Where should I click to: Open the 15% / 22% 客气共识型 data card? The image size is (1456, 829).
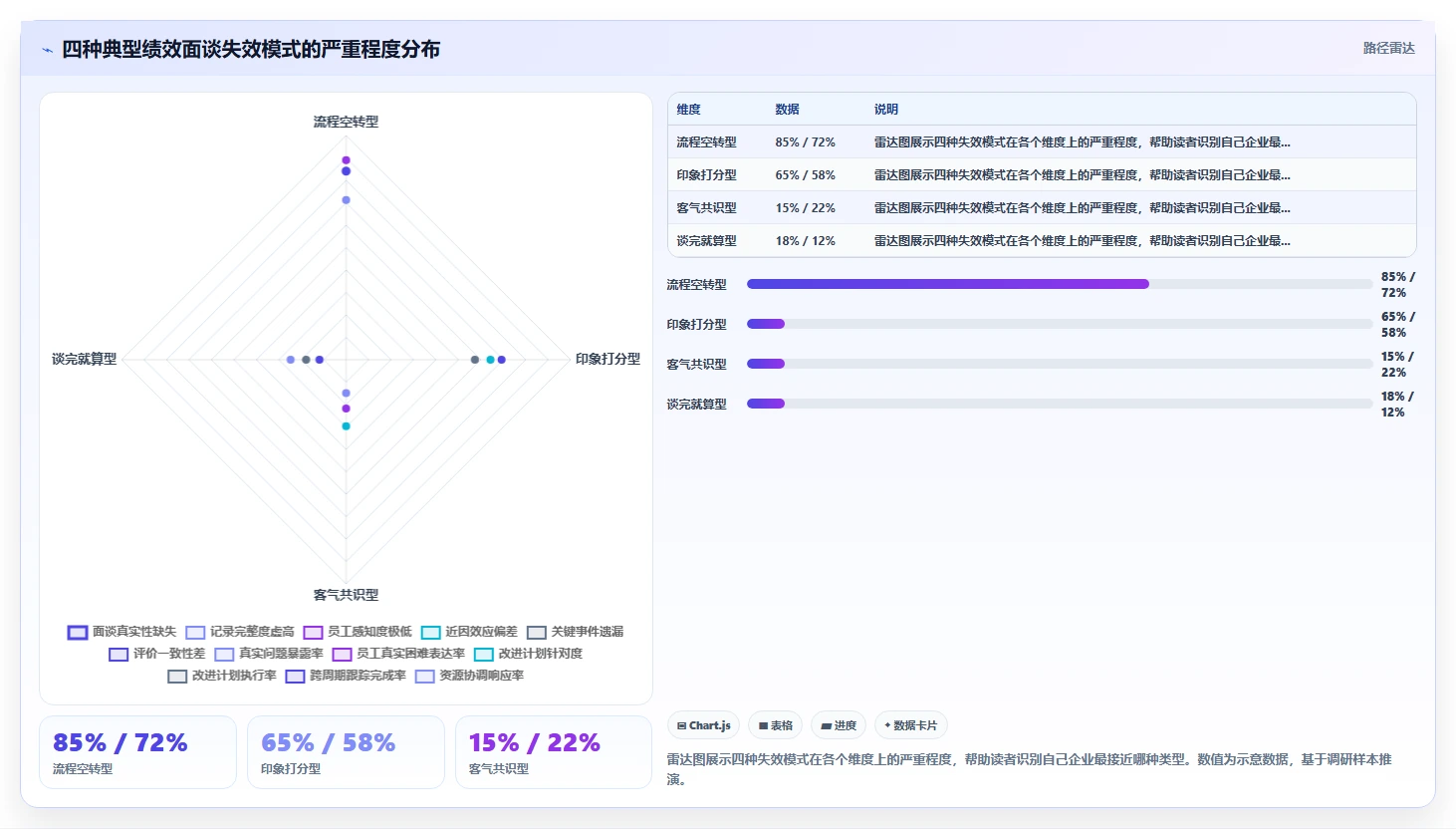[554, 752]
